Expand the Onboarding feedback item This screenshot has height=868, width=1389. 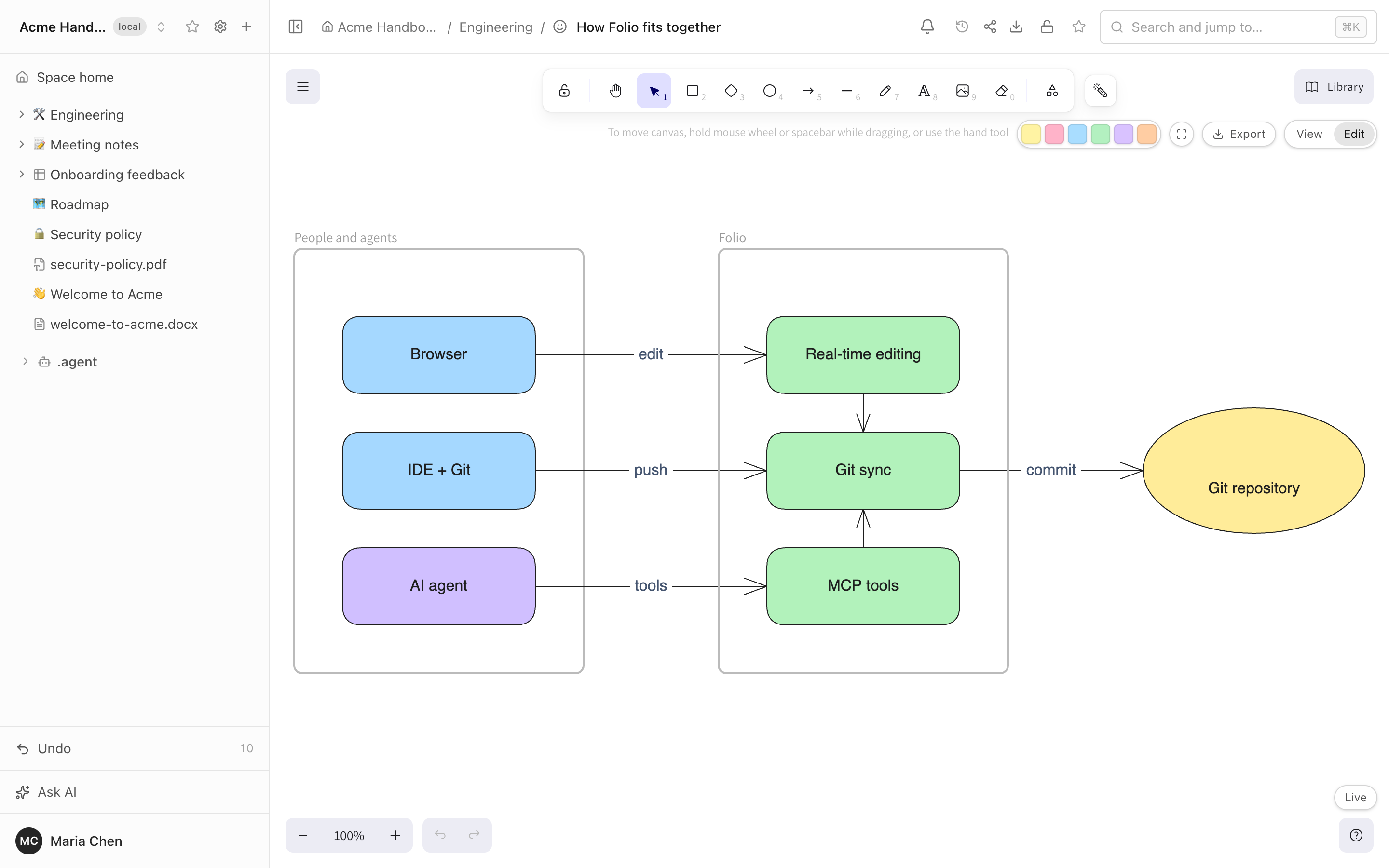21,174
